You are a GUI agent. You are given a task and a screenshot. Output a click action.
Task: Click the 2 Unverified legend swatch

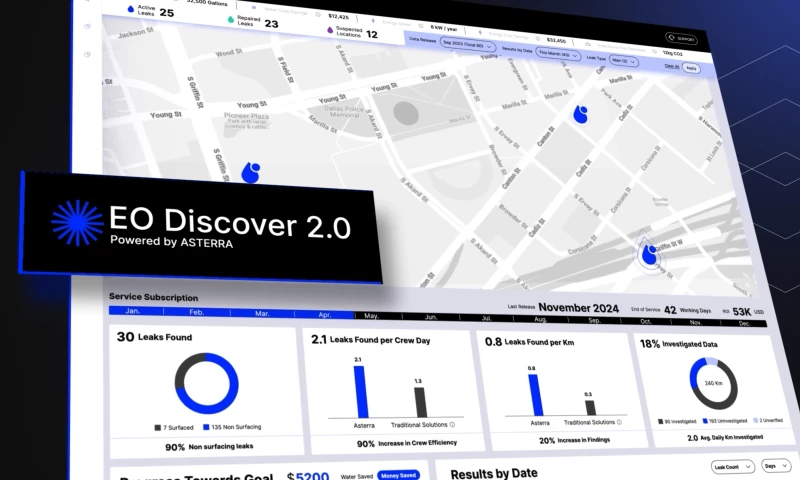point(756,420)
